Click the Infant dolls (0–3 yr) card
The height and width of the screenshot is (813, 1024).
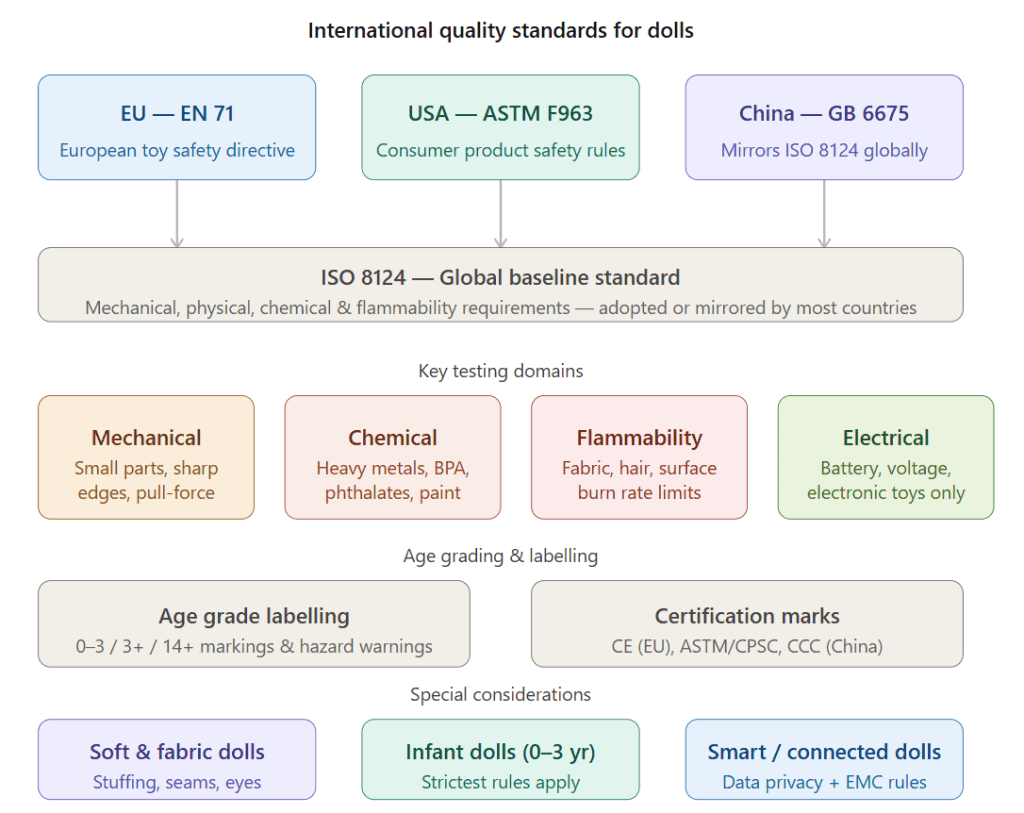(500, 760)
